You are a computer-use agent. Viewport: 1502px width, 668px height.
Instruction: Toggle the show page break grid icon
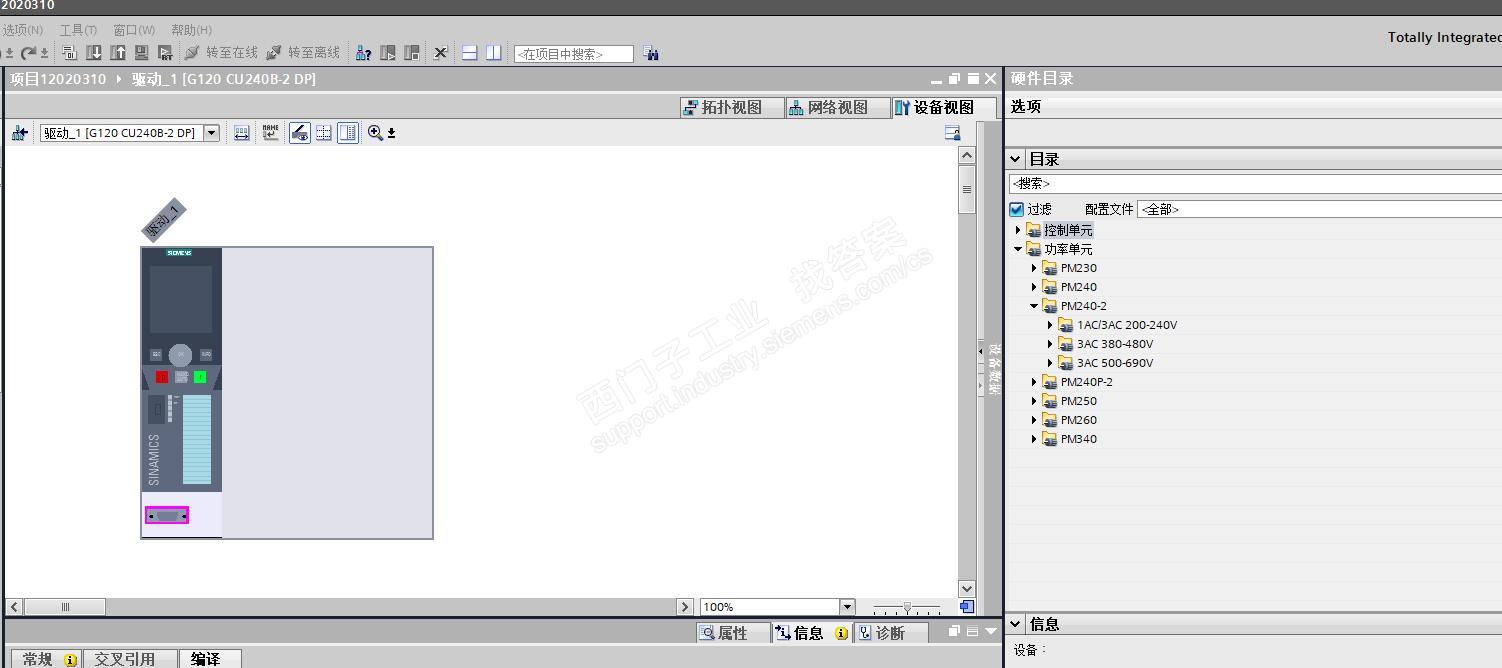[324, 132]
